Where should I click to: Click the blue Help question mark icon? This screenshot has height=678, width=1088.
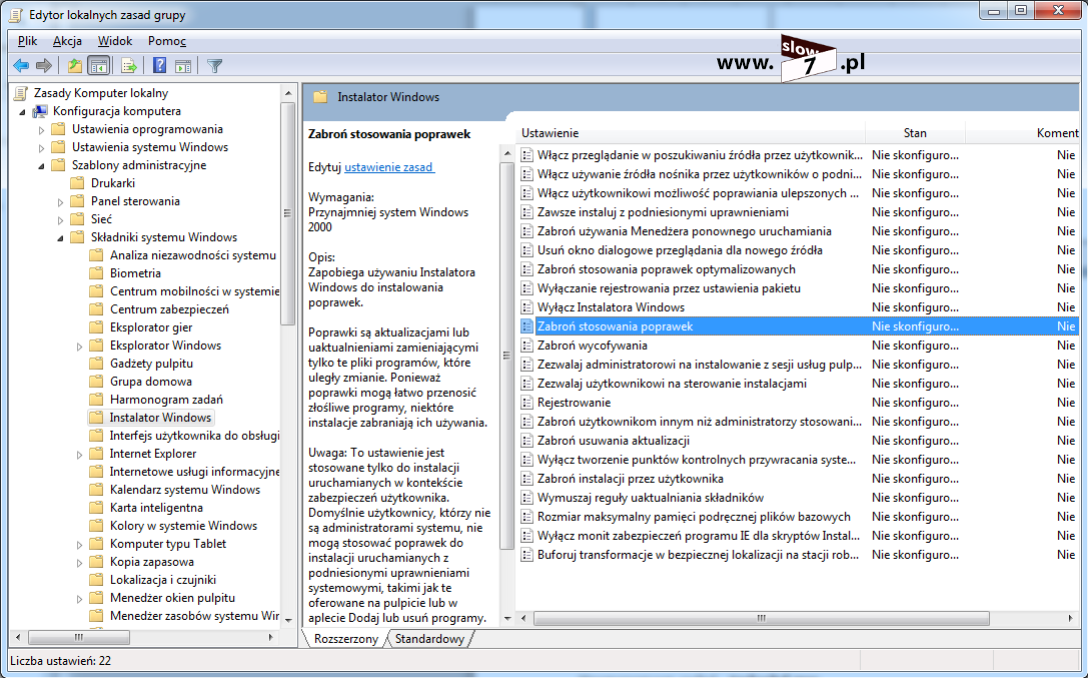pos(160,66)
